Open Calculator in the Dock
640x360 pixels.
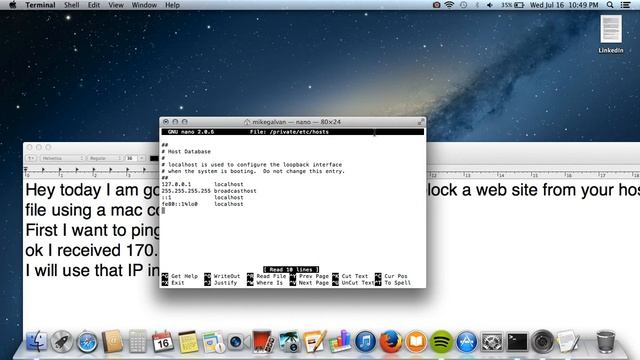click(x=138, y=341)
